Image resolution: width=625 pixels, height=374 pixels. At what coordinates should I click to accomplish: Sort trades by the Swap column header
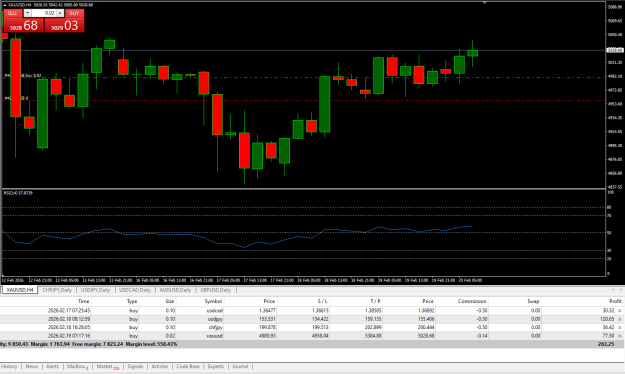click(x=533, y=301)
